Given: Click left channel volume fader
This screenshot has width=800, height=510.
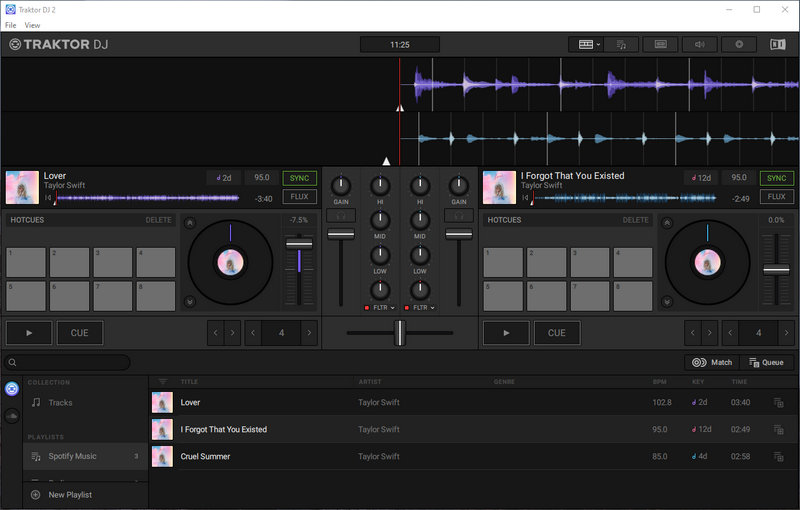Looking at the screenshot, I should 341,234.
